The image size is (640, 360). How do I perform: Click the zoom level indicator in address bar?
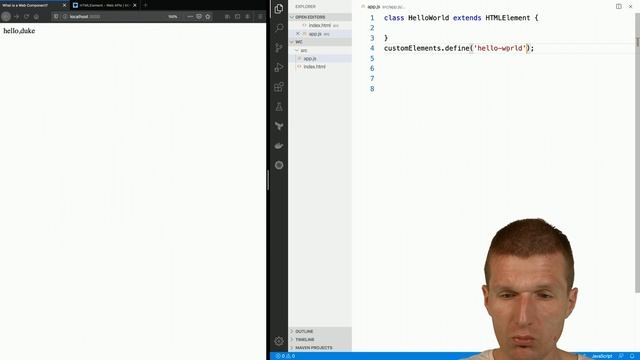tap(173, 17)
